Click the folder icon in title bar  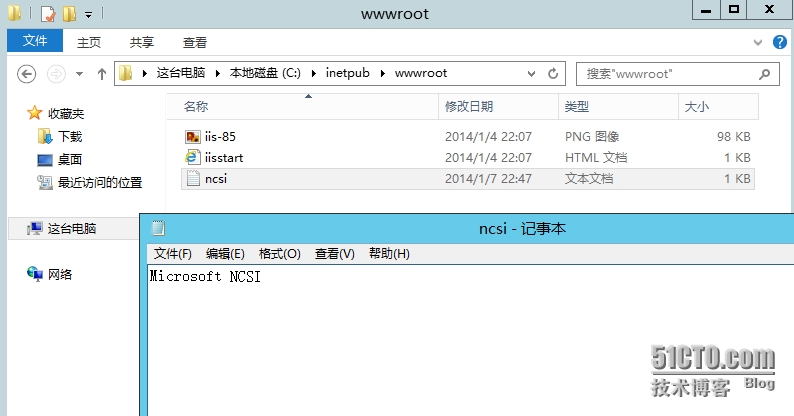coord(14,13)
